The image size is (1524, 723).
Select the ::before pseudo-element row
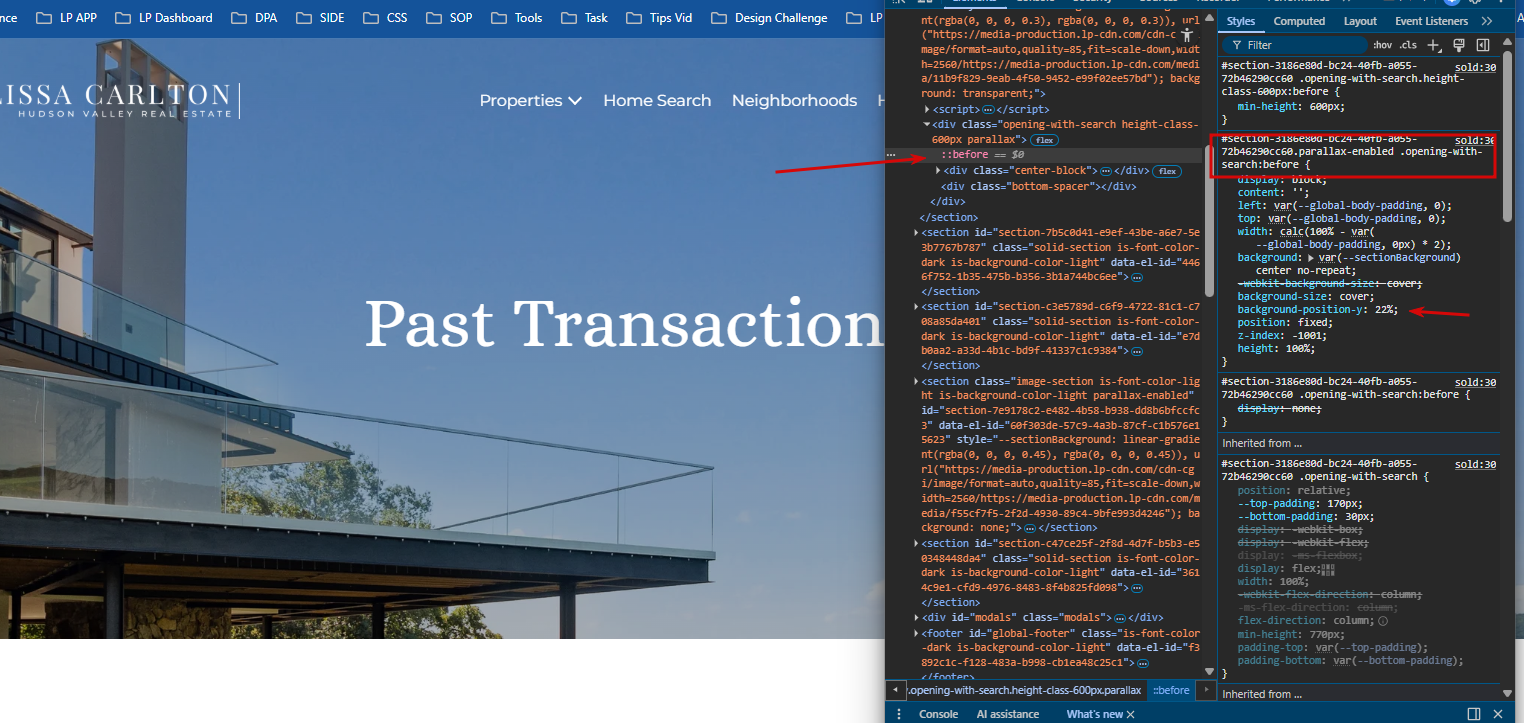[1043, 155]
